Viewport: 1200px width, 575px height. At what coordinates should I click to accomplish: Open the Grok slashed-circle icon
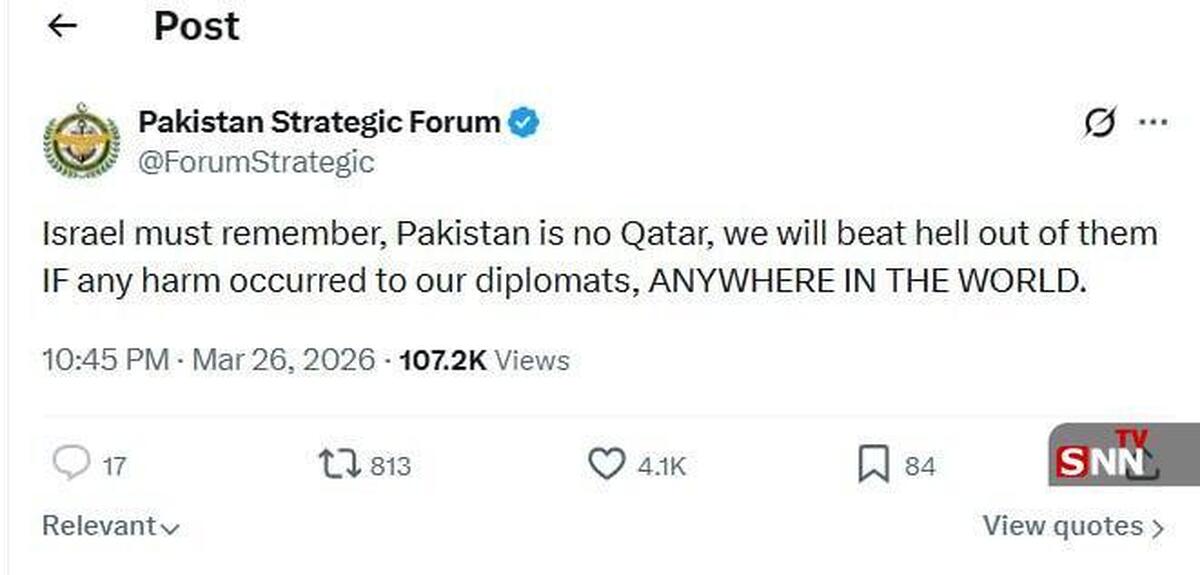1100,124
